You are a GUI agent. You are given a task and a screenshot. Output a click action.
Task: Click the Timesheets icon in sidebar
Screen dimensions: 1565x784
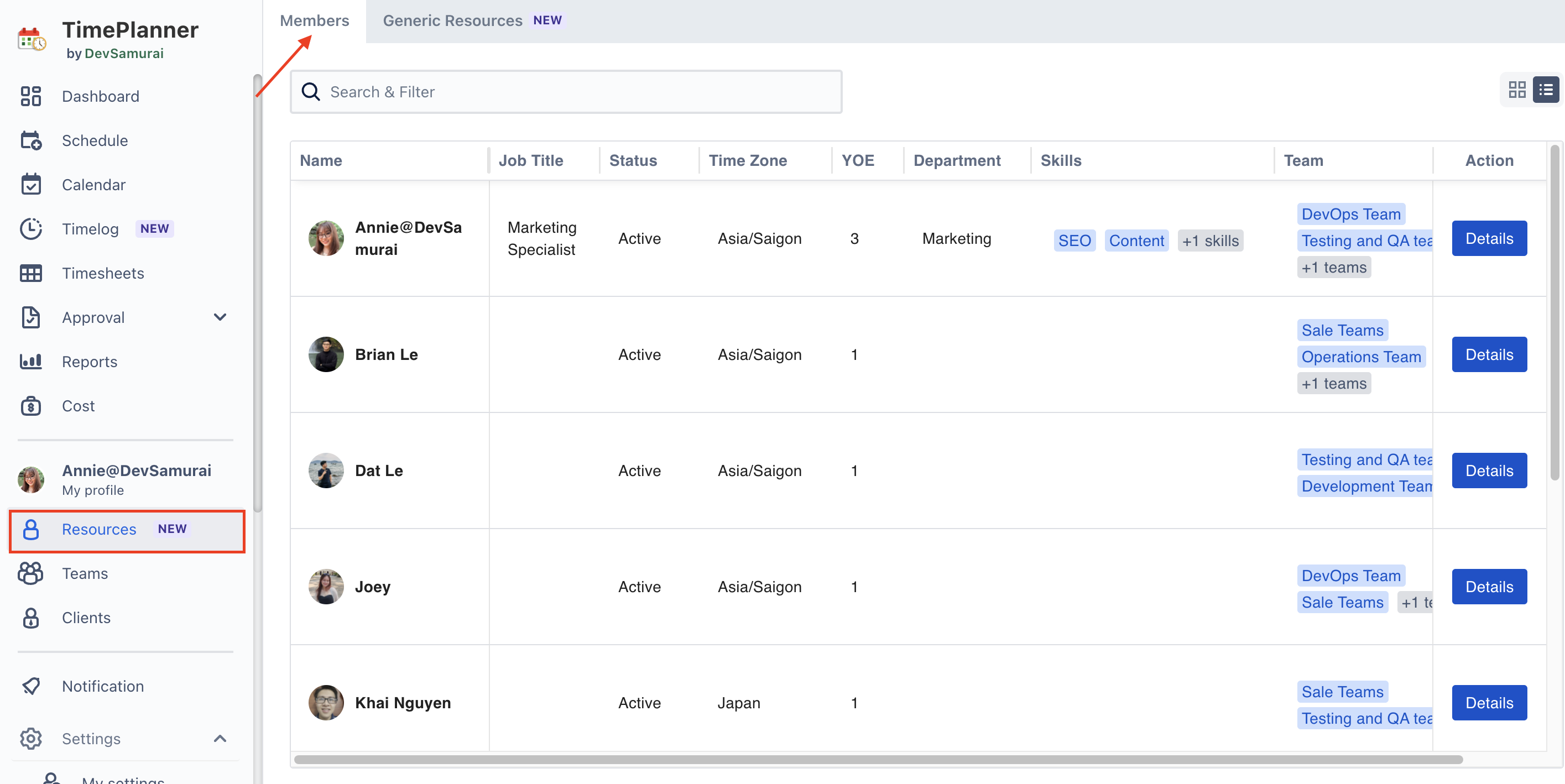coord(31,272)
